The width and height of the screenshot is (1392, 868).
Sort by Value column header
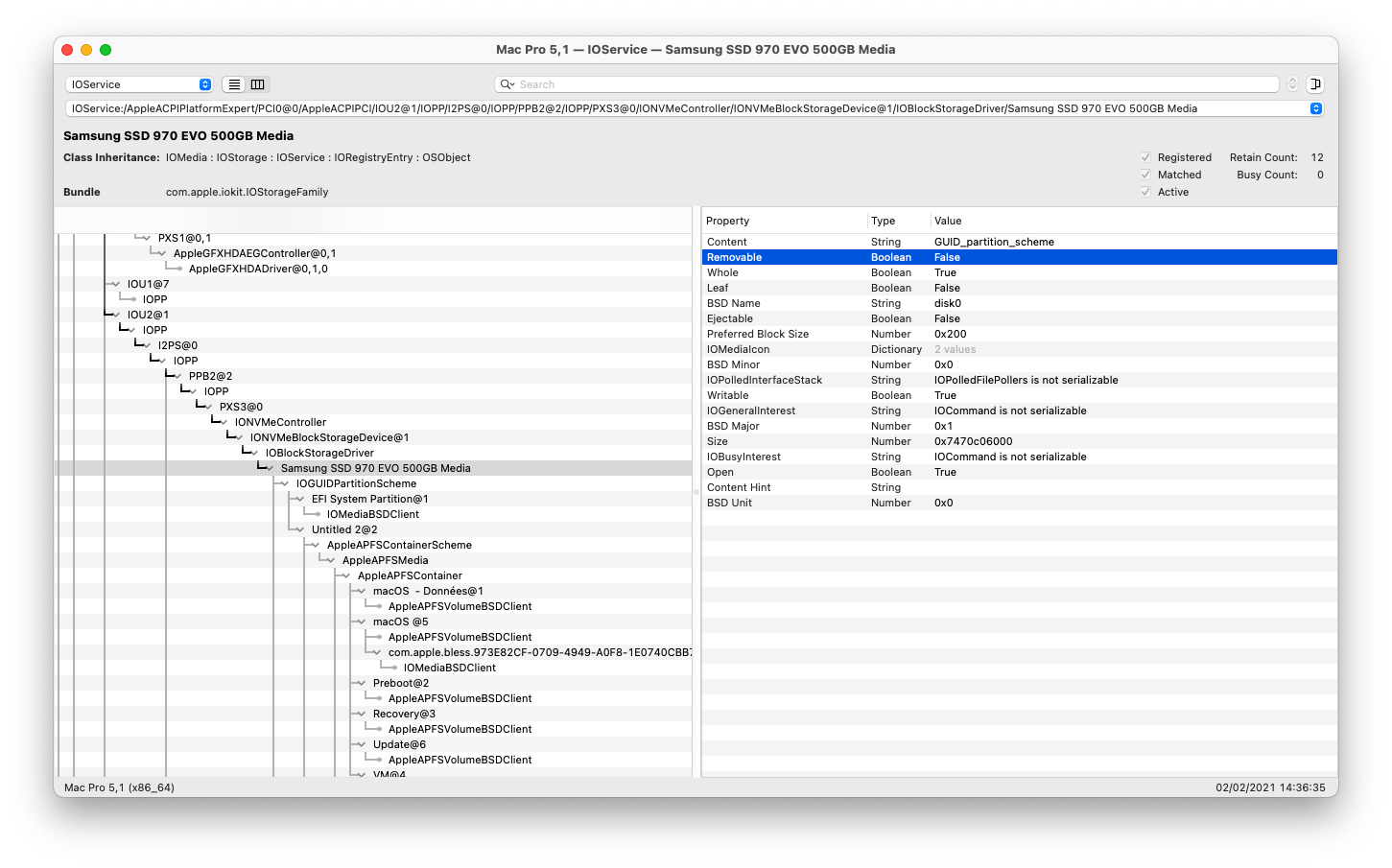(x=1134, y=221)
